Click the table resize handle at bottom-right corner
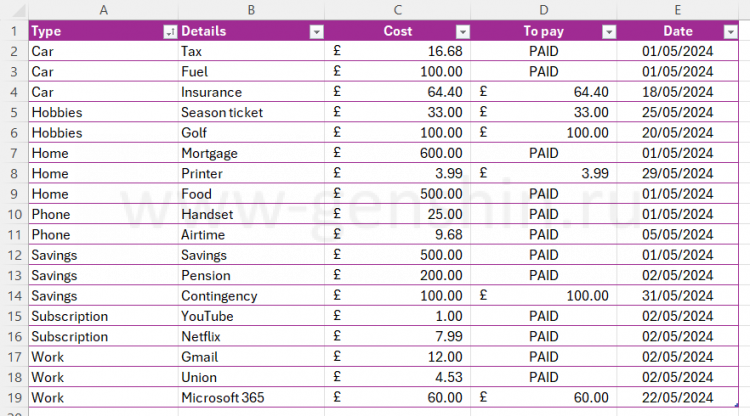Viewport: 750px width, 416px height. click(x=737, y=405)
